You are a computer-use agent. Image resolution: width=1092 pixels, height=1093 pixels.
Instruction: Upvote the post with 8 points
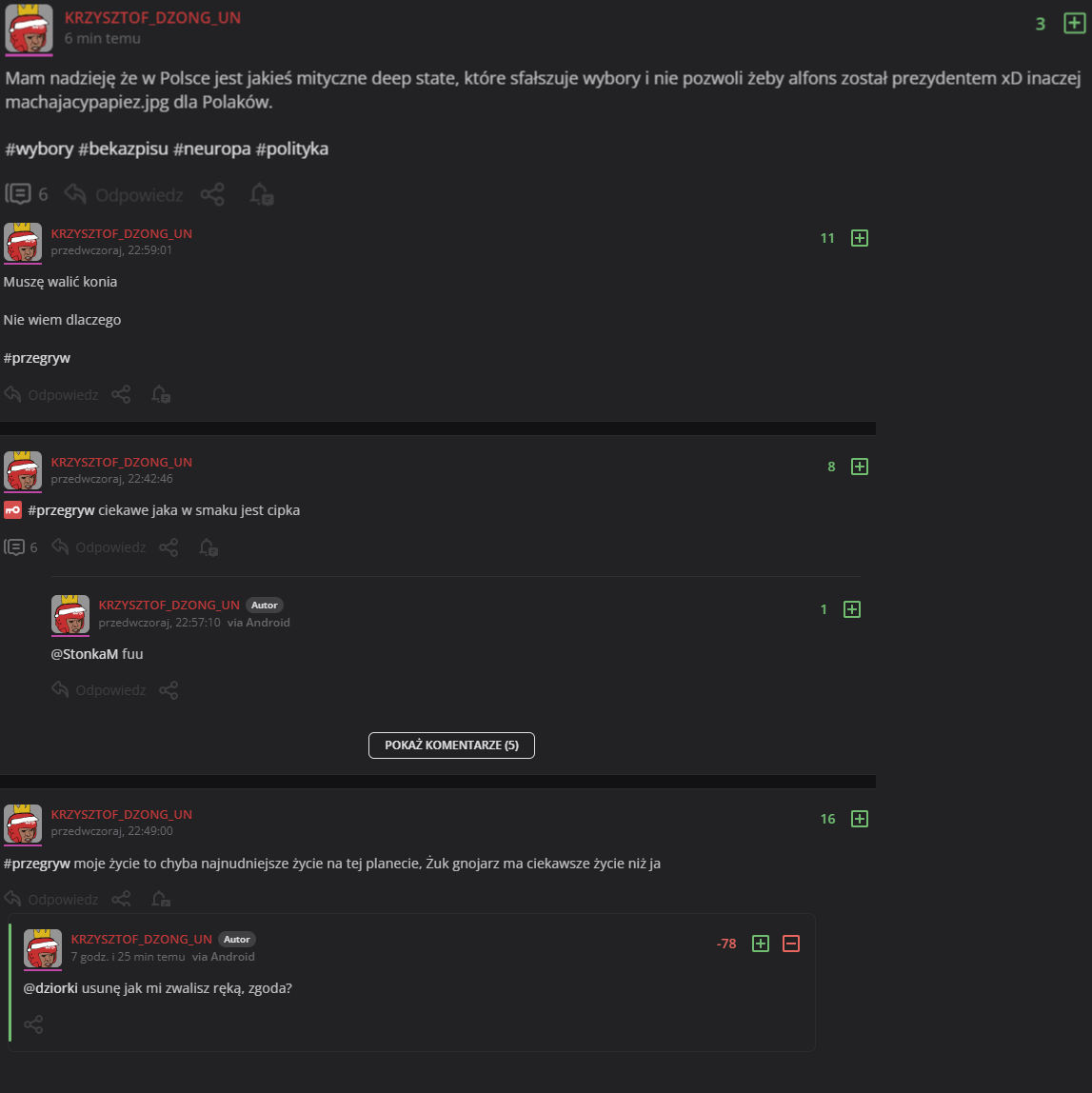860,467
